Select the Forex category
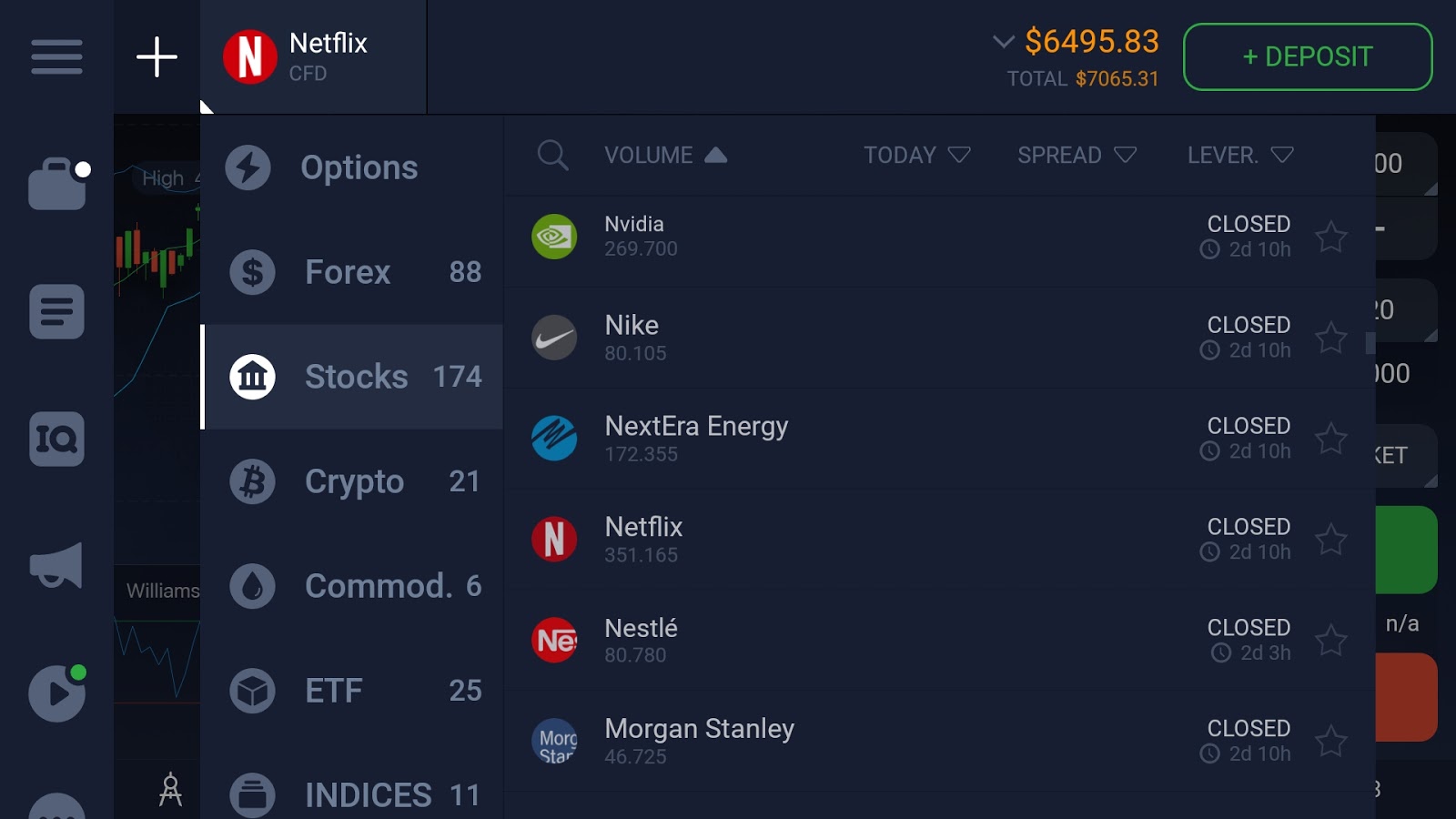The height and width of the screenshot is (819, 1456). (348, 271)
